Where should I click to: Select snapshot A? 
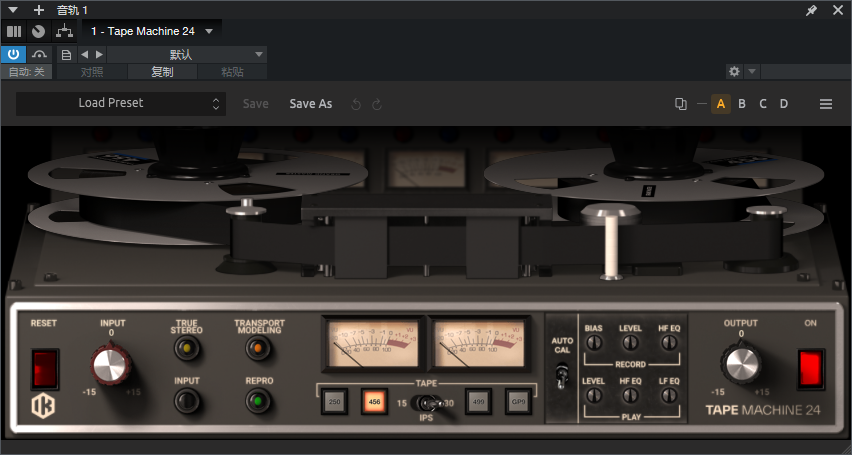pyautogui.click(x=721, y=104)
